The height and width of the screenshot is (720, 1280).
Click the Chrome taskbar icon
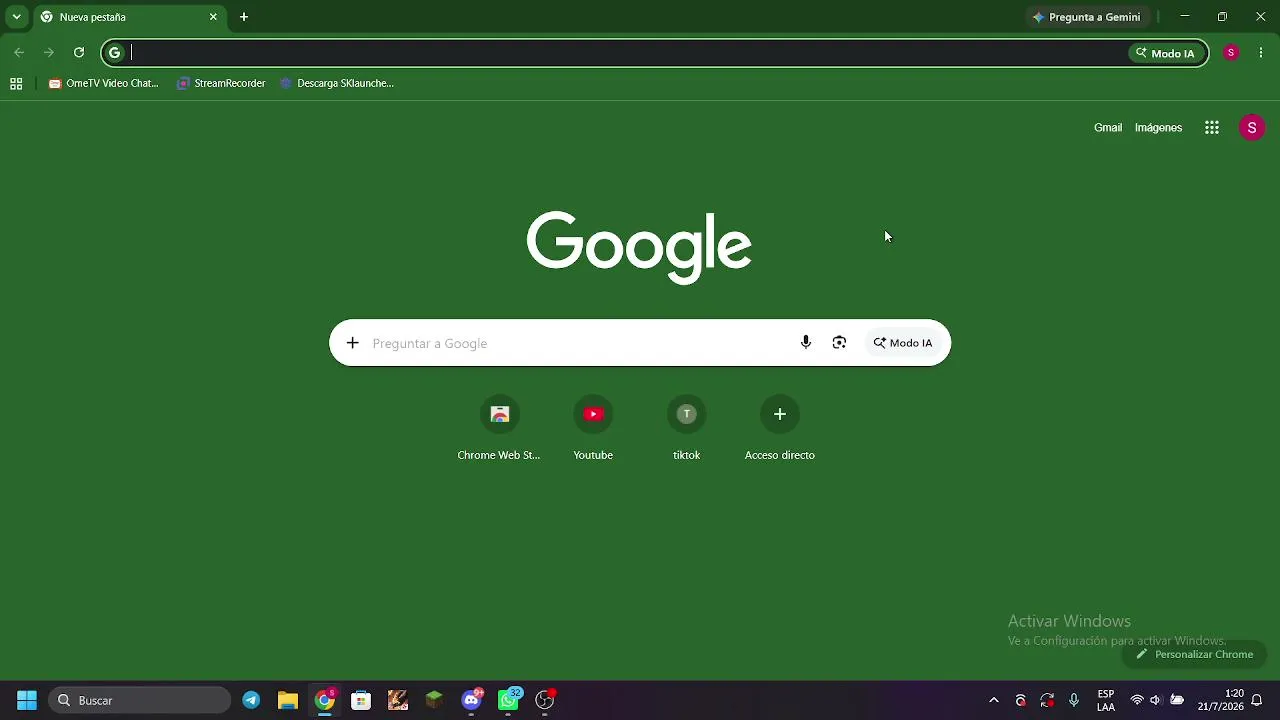[x=325, y=701]
